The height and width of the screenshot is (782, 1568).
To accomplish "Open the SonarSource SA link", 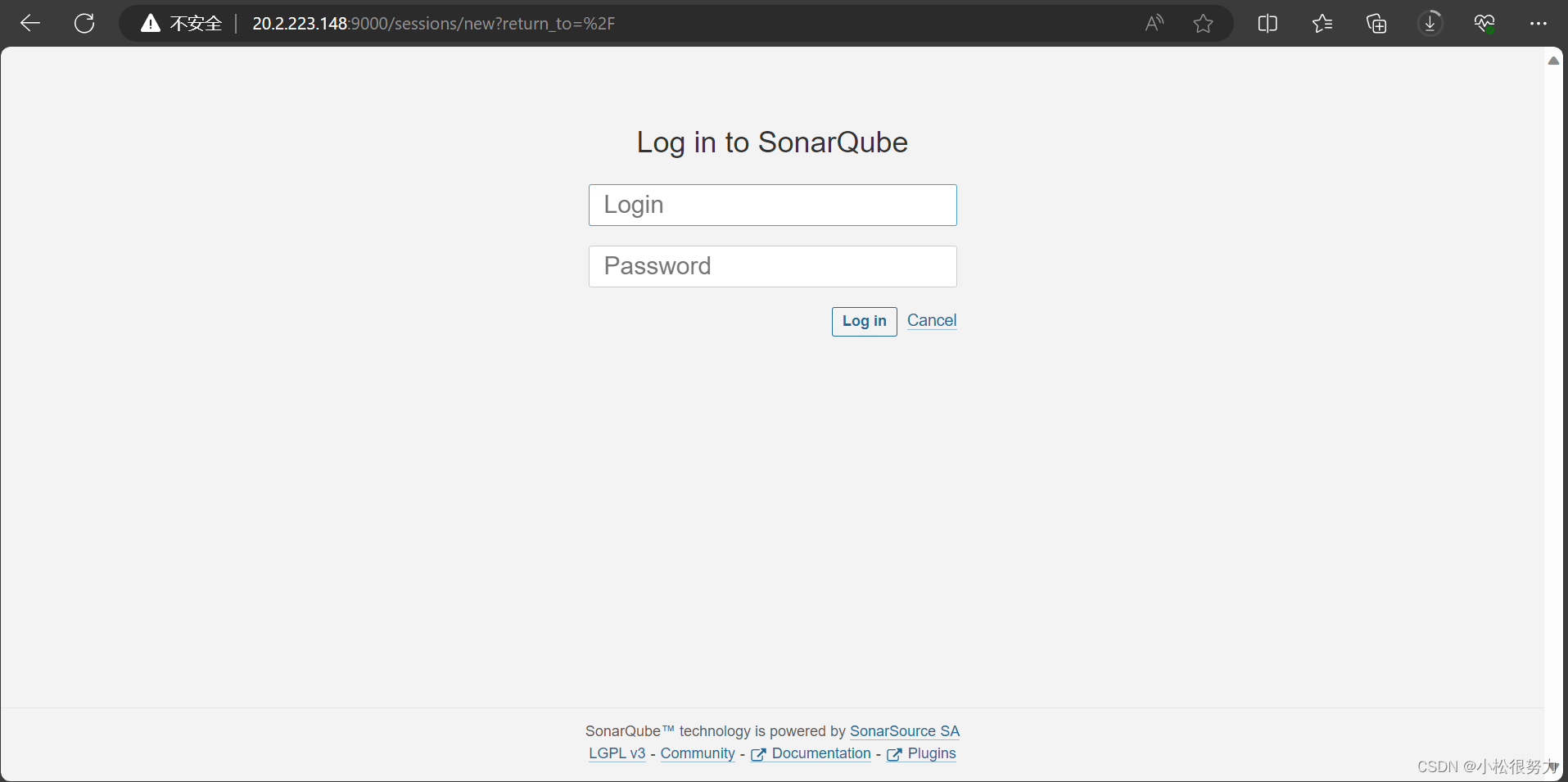I will pyautogui.click(x=904, y=731).
